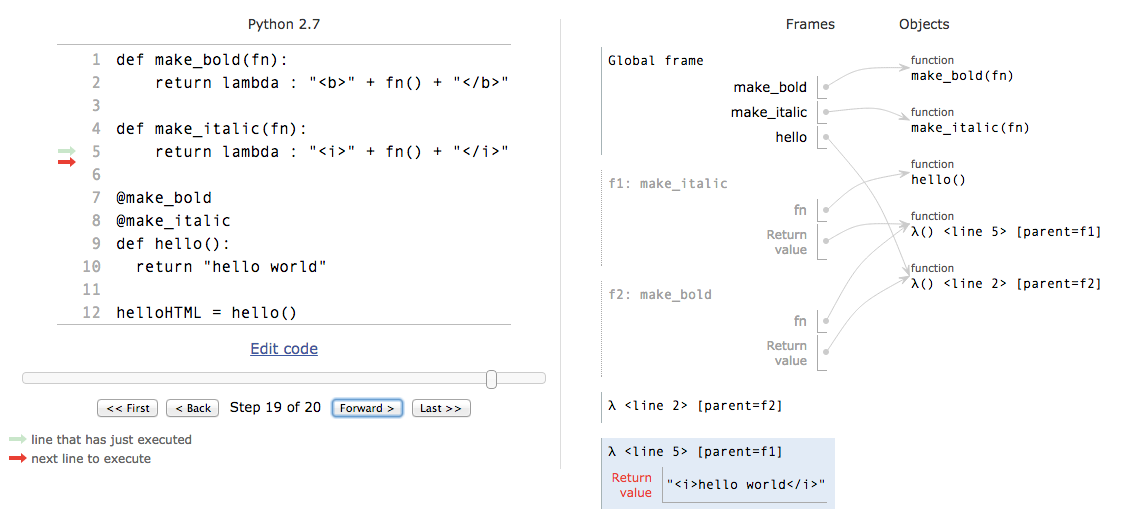
Task: Click the pointer dot beside make_bold in Global frame
Action: point(826,88)
